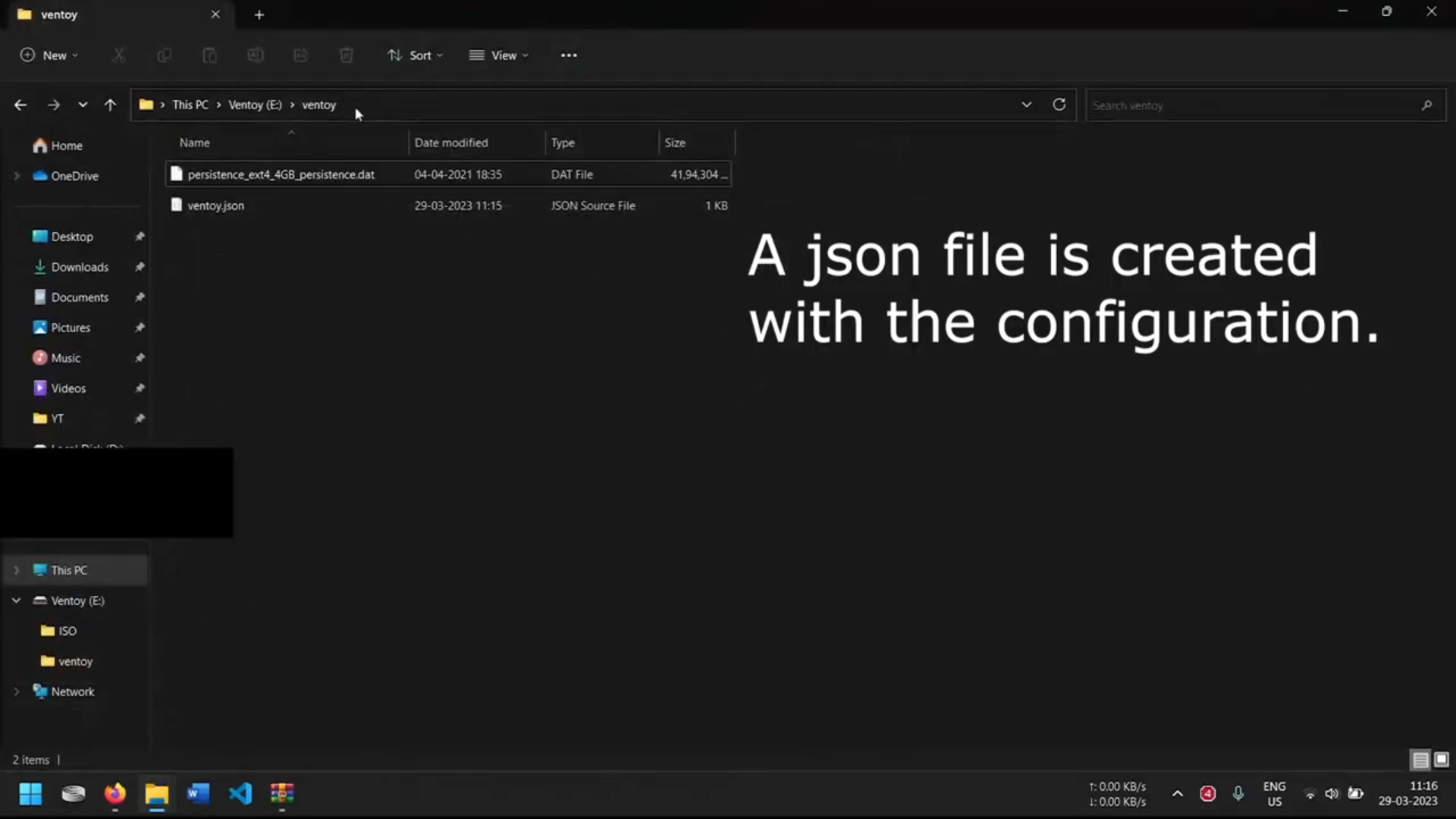Open Microsoft Word from taskbar
The image size is (1456, 819).
[x=198, y=794]
